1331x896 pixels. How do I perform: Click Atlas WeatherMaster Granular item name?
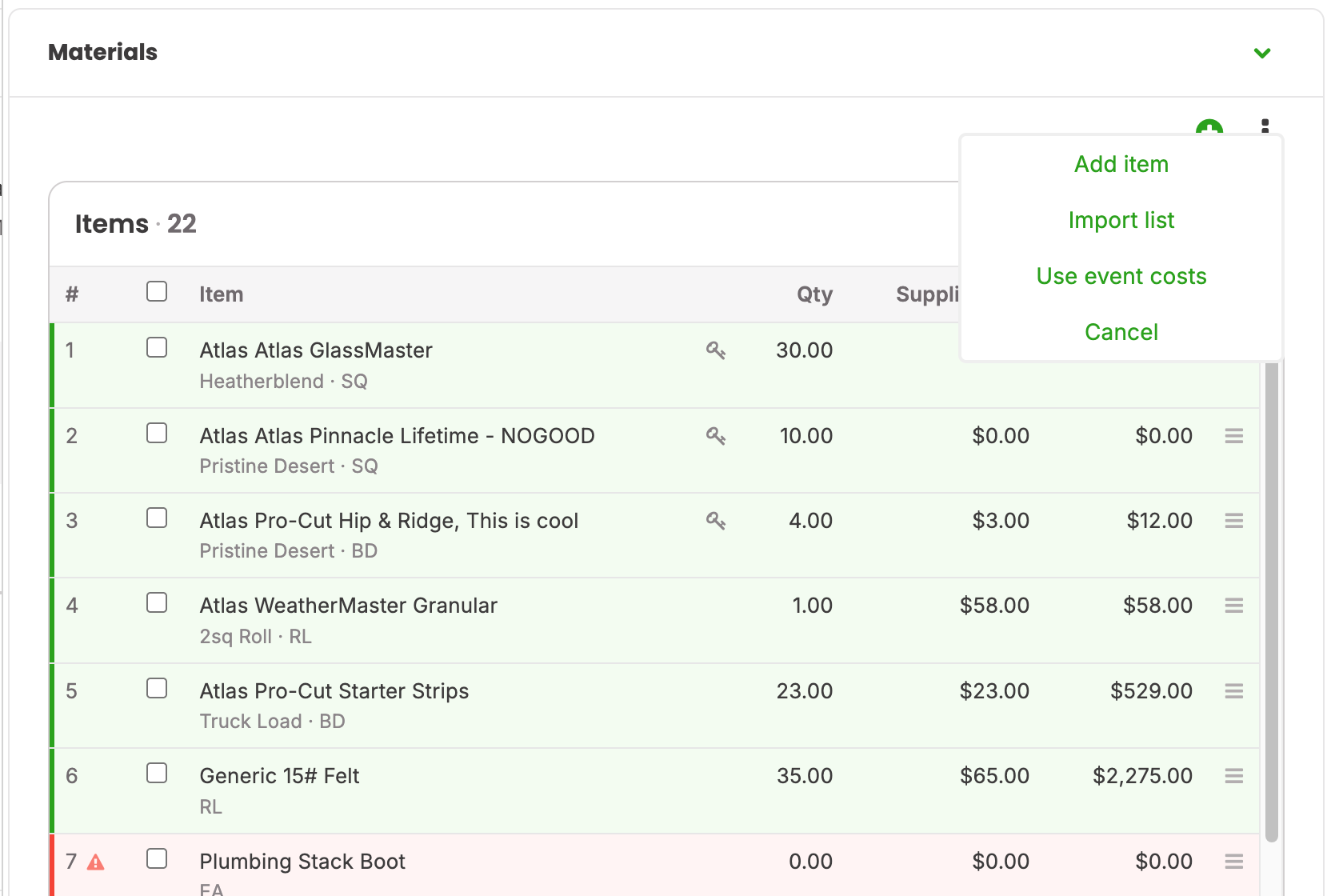click(348, 606)
